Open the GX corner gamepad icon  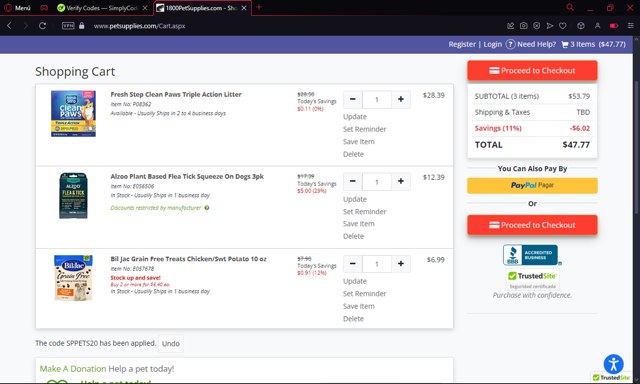pyautogui.click(x=44, y=8)
